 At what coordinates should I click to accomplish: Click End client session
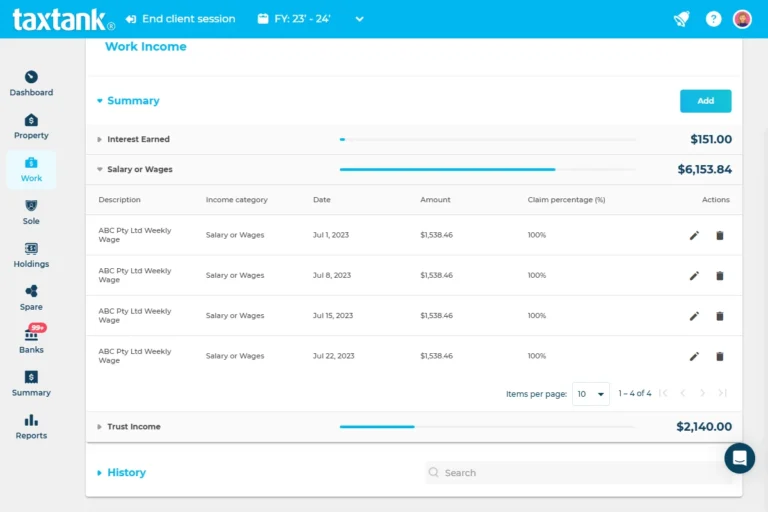pyautogui.click(x=180, y=19)
